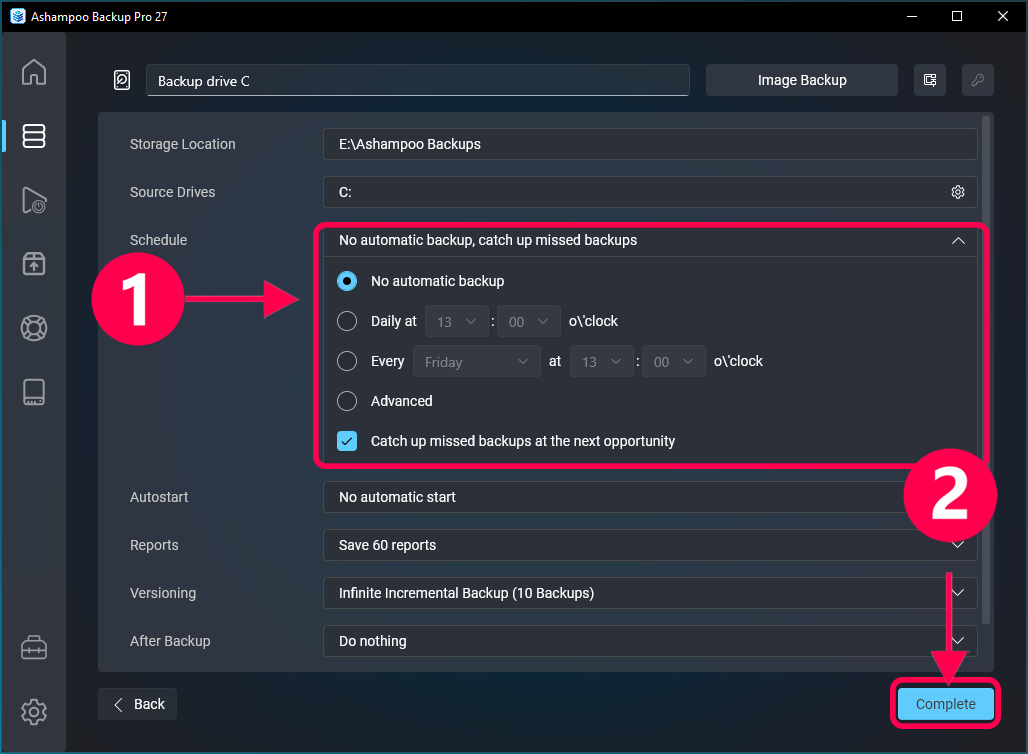Open the Daily hour dropdown showing 13
1028x754 pixels.
click(x=456, y=322)
